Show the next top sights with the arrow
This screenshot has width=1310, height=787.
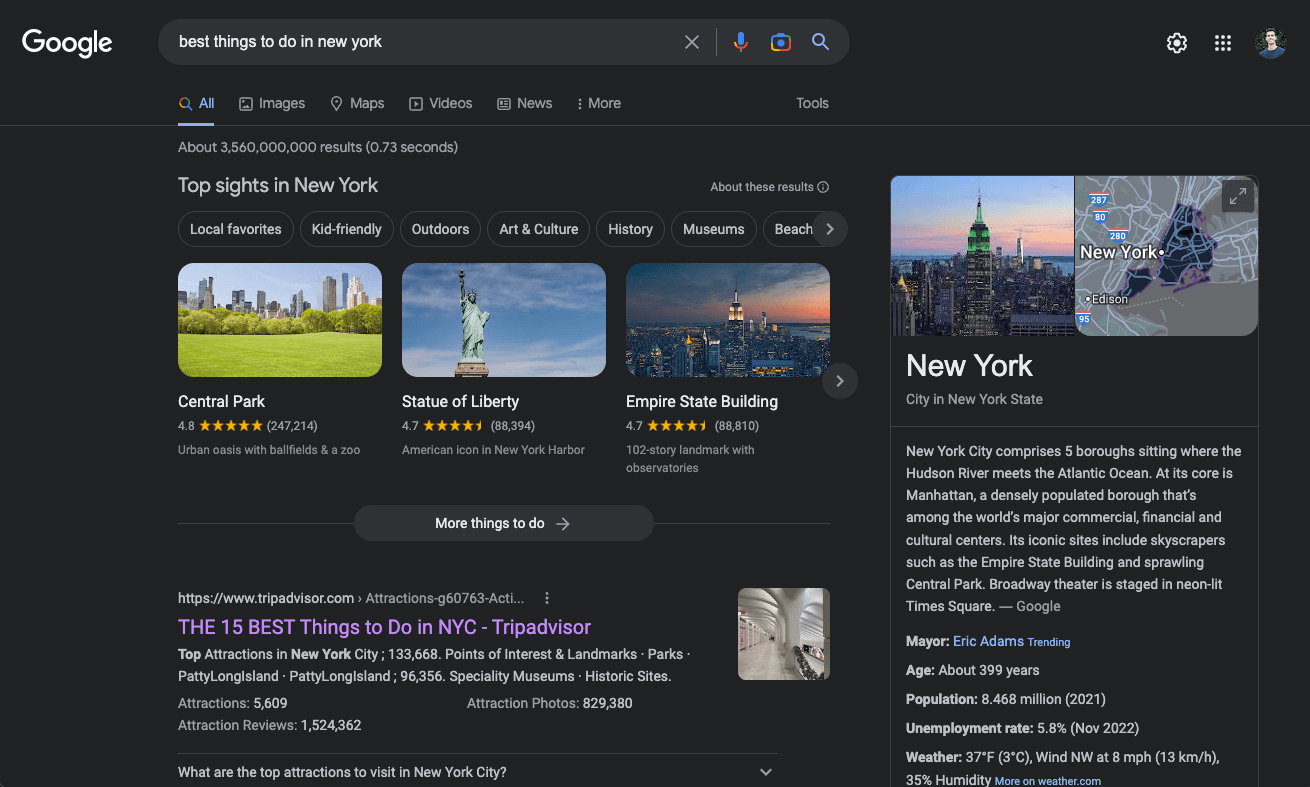(x=840, y=381)
